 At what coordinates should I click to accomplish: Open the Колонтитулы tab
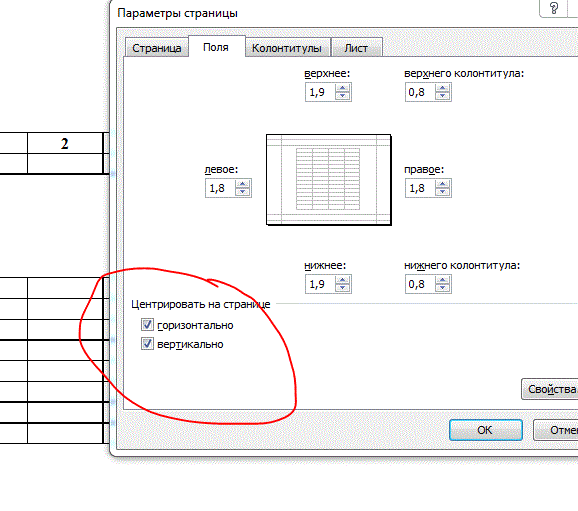tap(287, 48)
